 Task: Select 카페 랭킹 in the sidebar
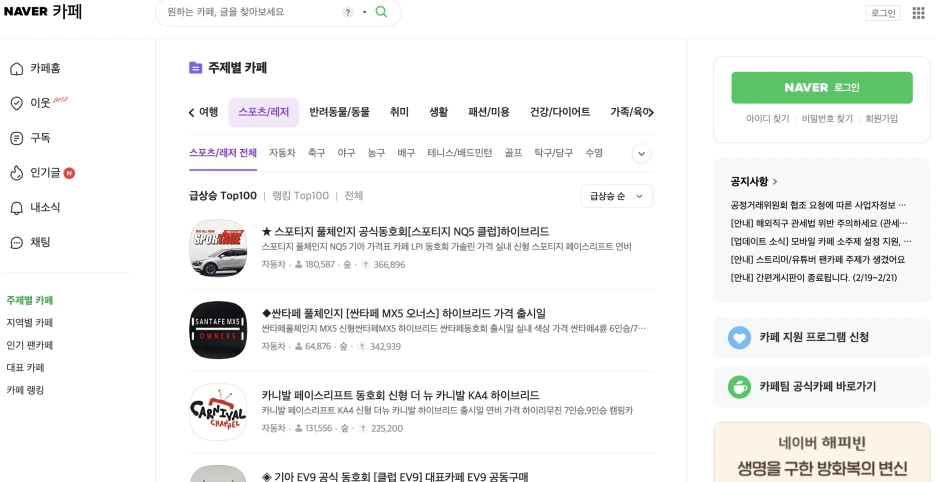26,390
